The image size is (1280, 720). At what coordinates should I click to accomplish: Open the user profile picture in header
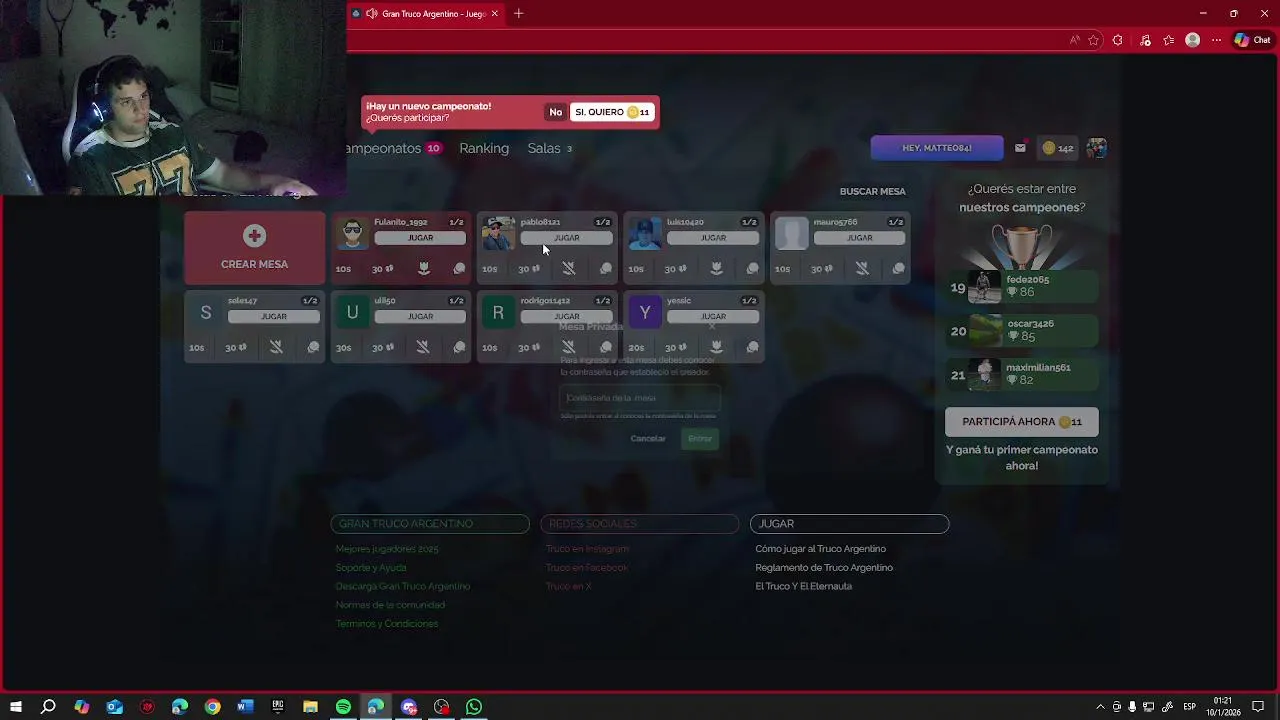[x=1096, y=148]
